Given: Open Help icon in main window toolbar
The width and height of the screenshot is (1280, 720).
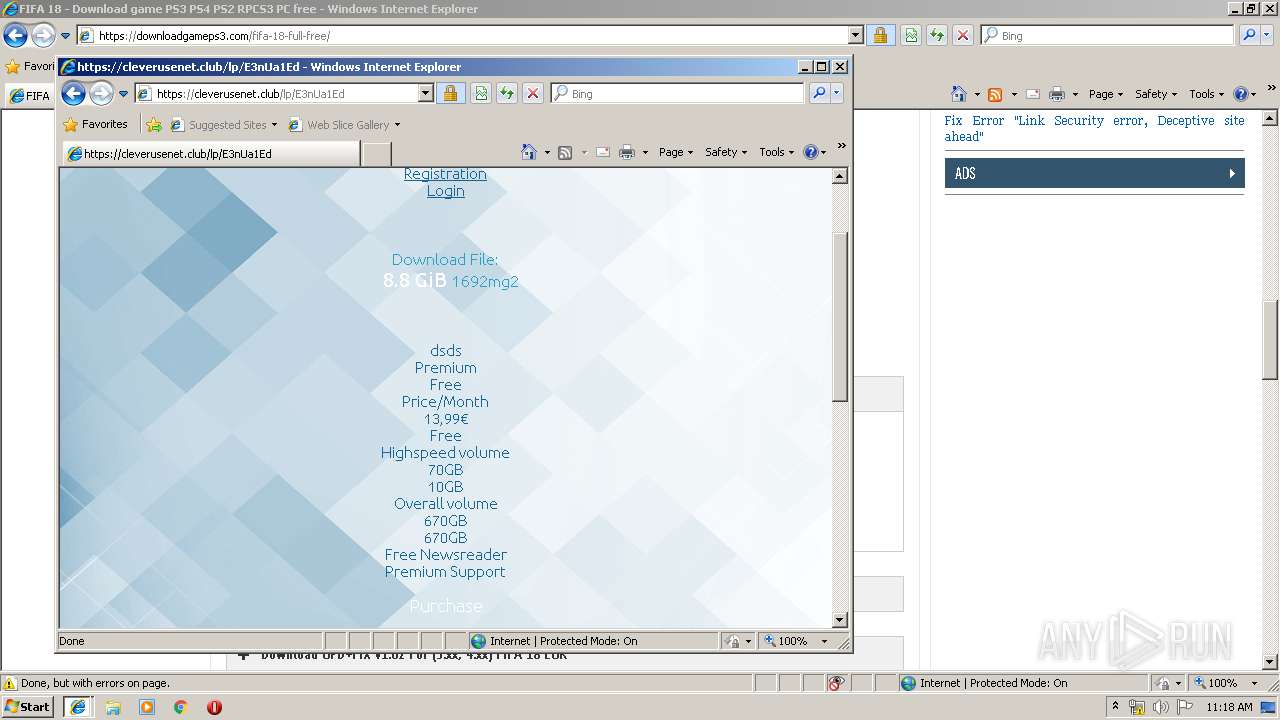Looking at the screenshot, I should pyautogui.click(x=1241, y=94).
